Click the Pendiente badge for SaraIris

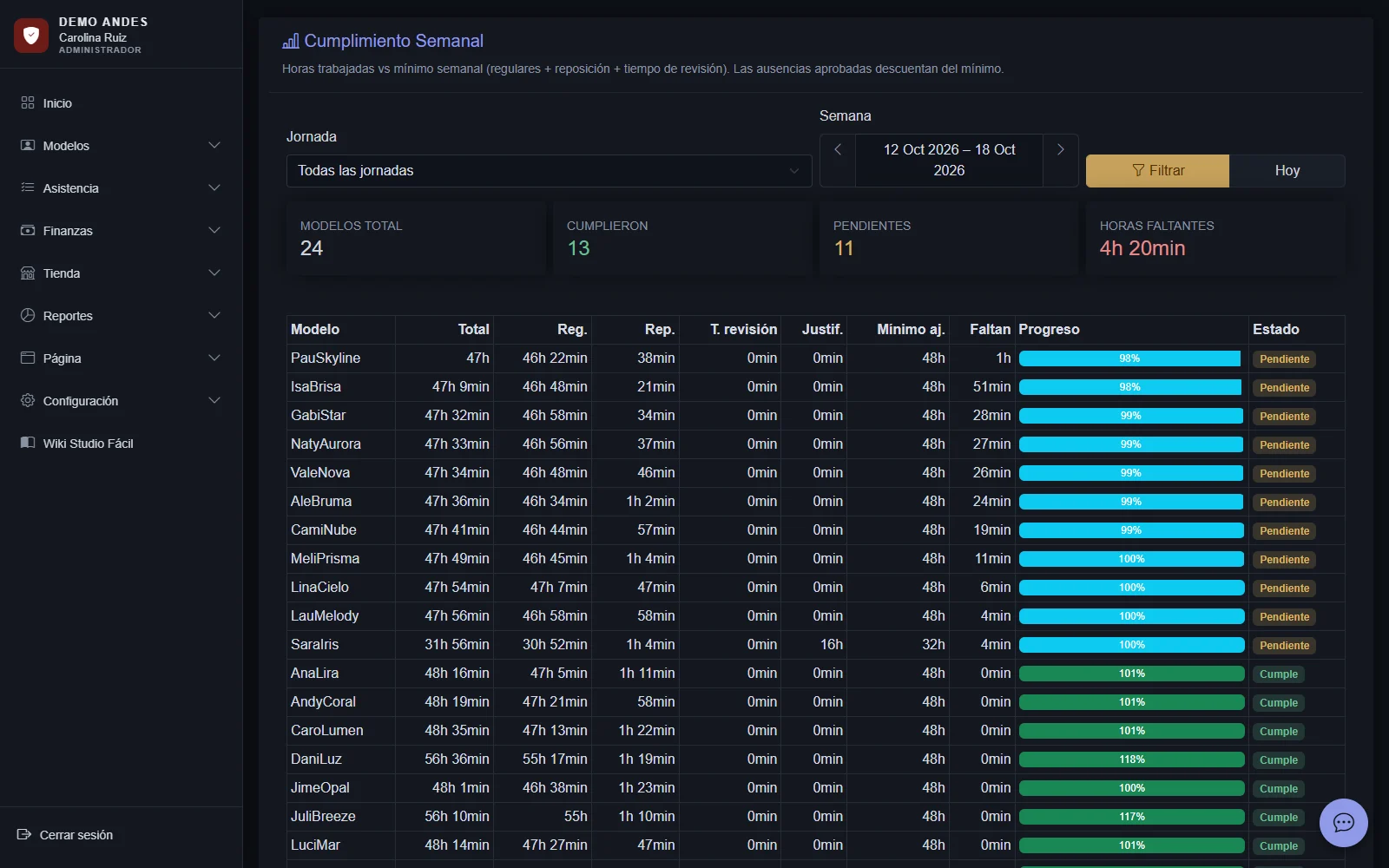[1284, 645]
